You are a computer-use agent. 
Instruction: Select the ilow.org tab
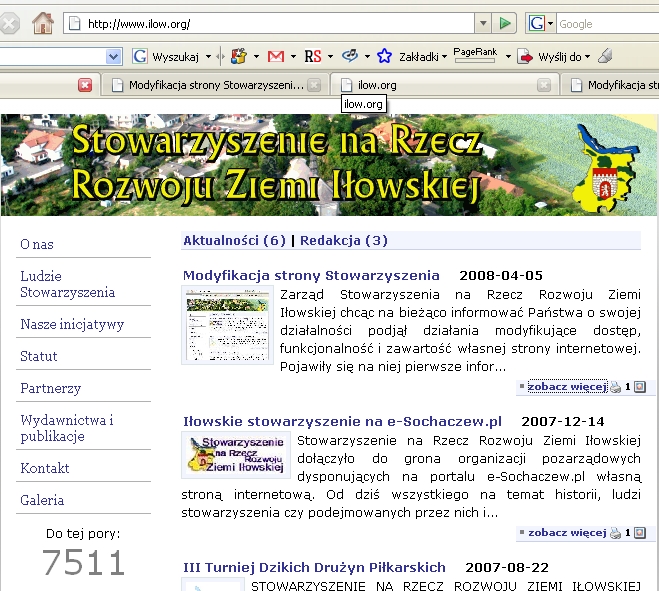[x=445, y=85]
